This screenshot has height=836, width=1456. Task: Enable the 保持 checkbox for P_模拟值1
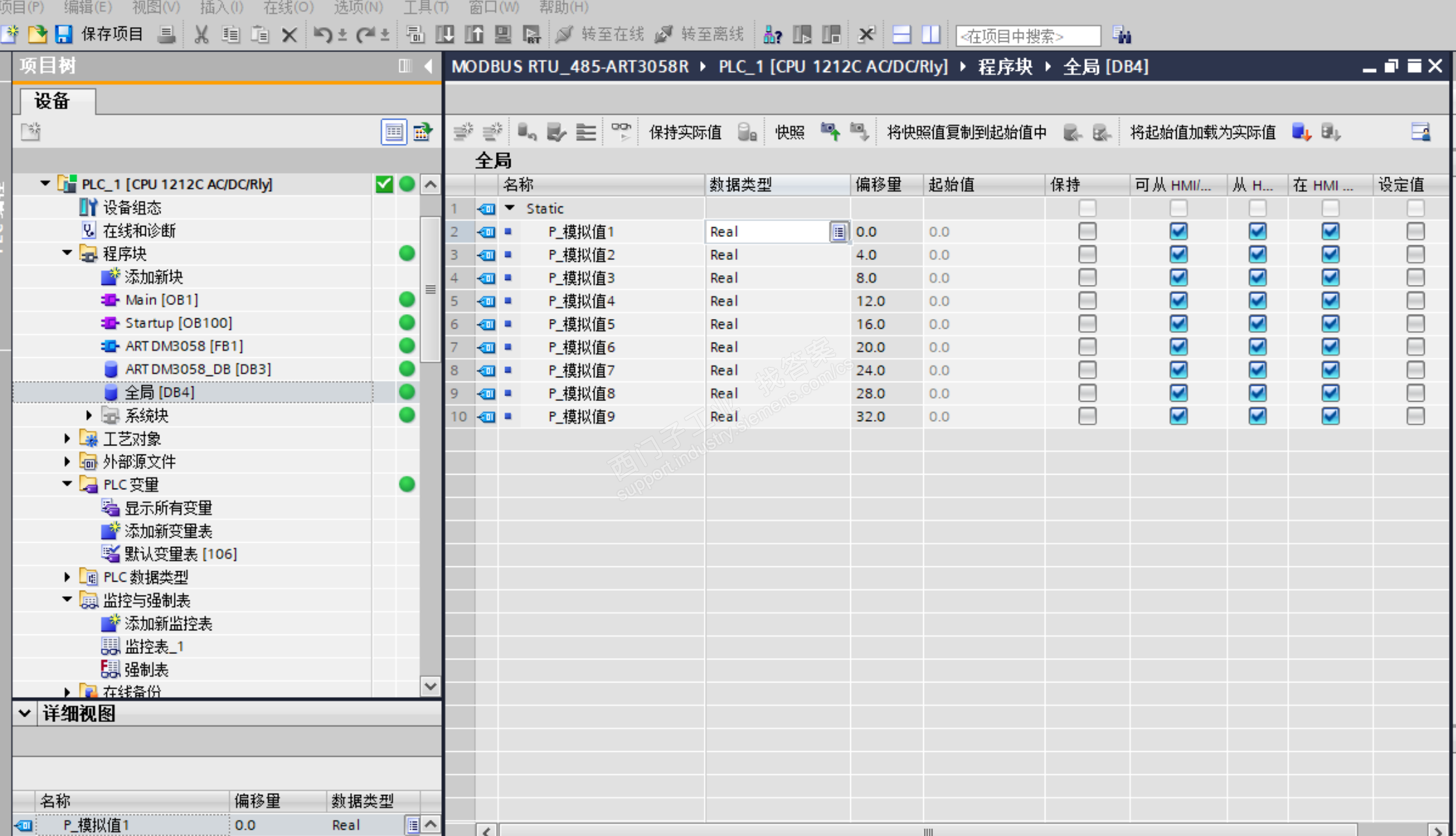1087,231
